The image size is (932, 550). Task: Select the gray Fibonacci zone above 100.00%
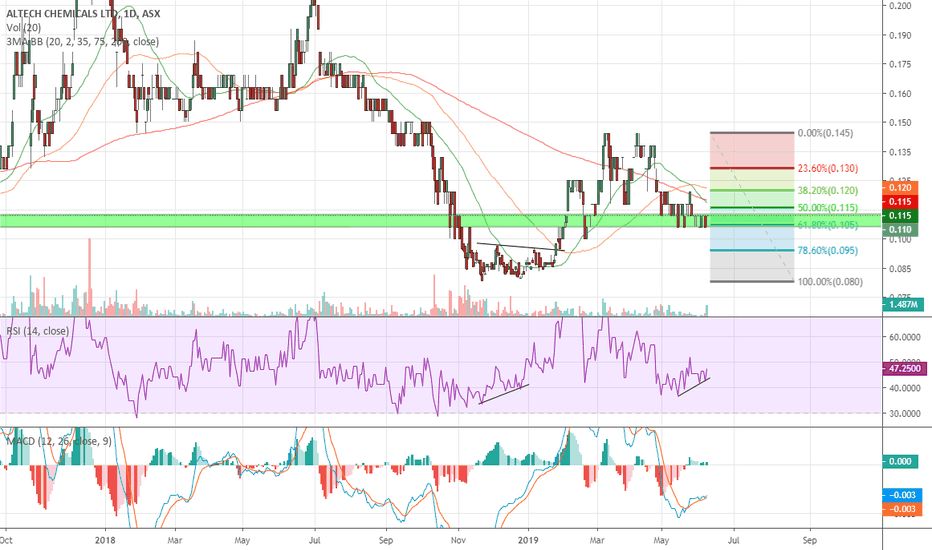pos(752,266)
